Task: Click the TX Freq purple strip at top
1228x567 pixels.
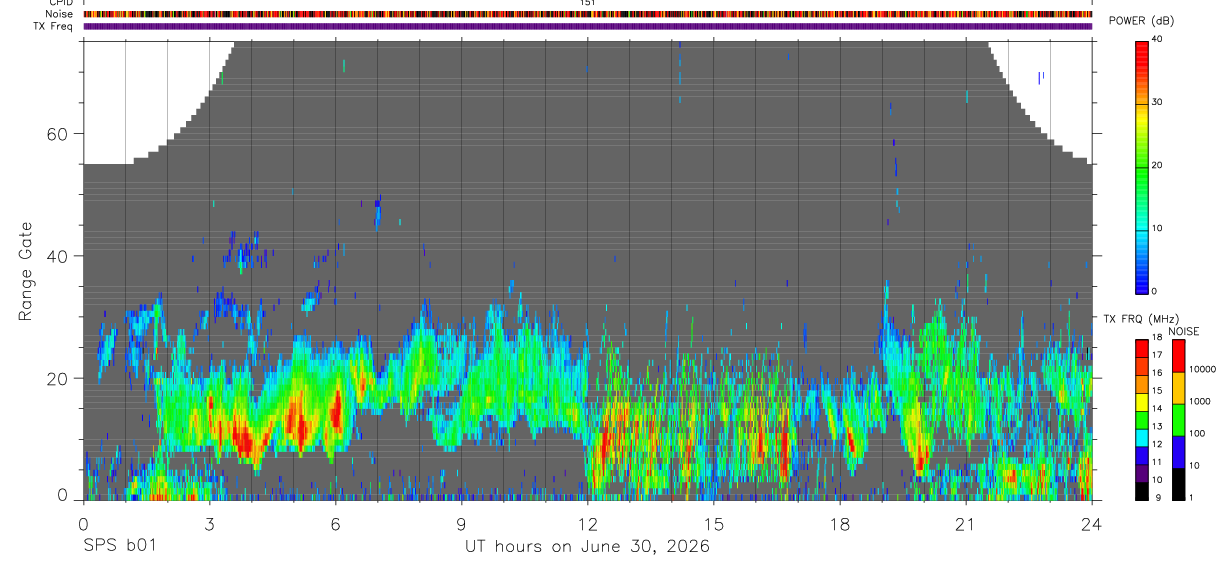Action: click(588, 26)
